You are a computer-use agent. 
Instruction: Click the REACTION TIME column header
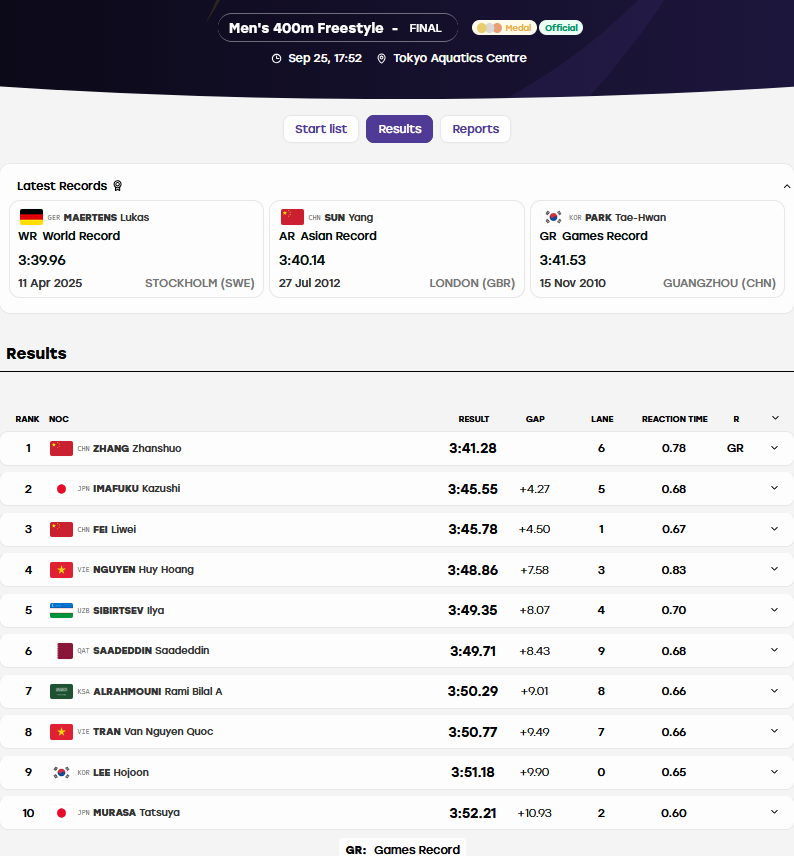pyautogui.click(x=674, y=419)
